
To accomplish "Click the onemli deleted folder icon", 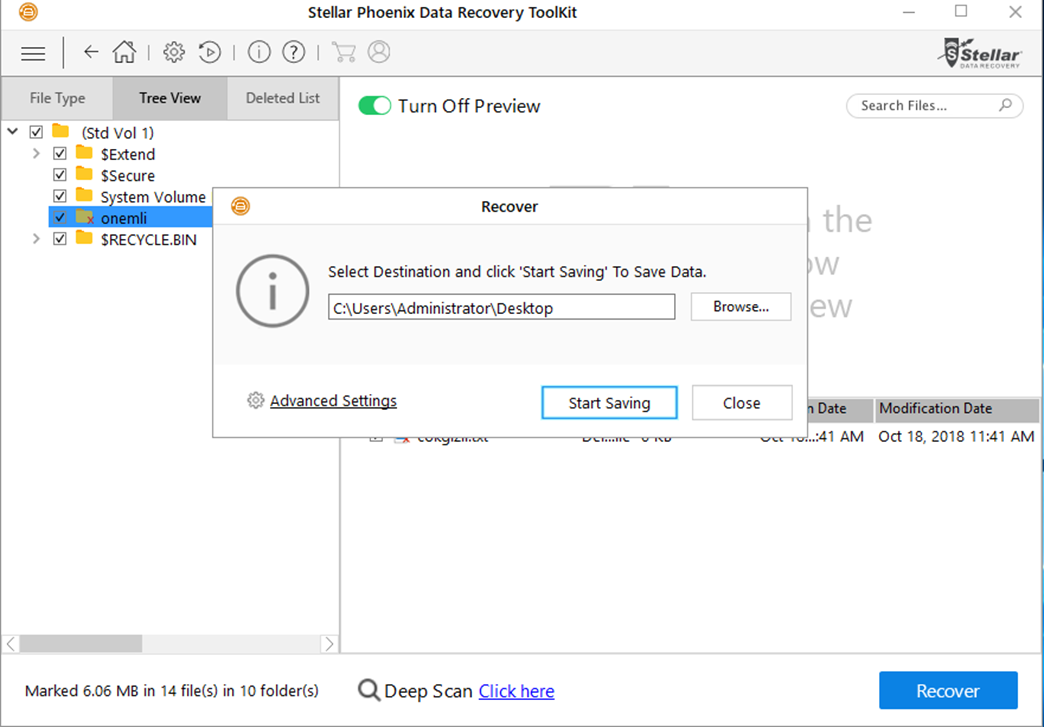I will point(85,217).
